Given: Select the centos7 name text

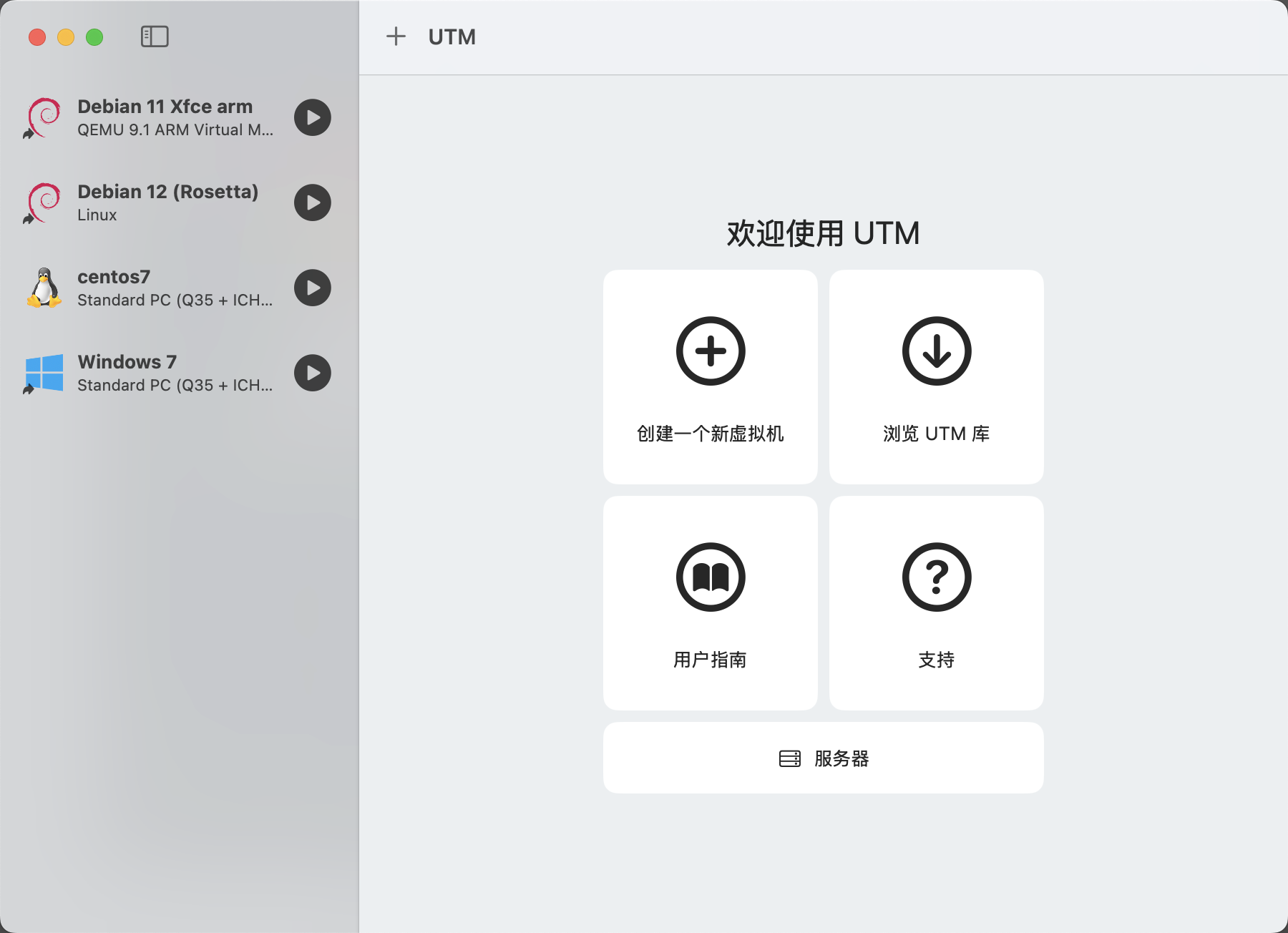Looking at the screenshot, I should click(x=114, y=277).
